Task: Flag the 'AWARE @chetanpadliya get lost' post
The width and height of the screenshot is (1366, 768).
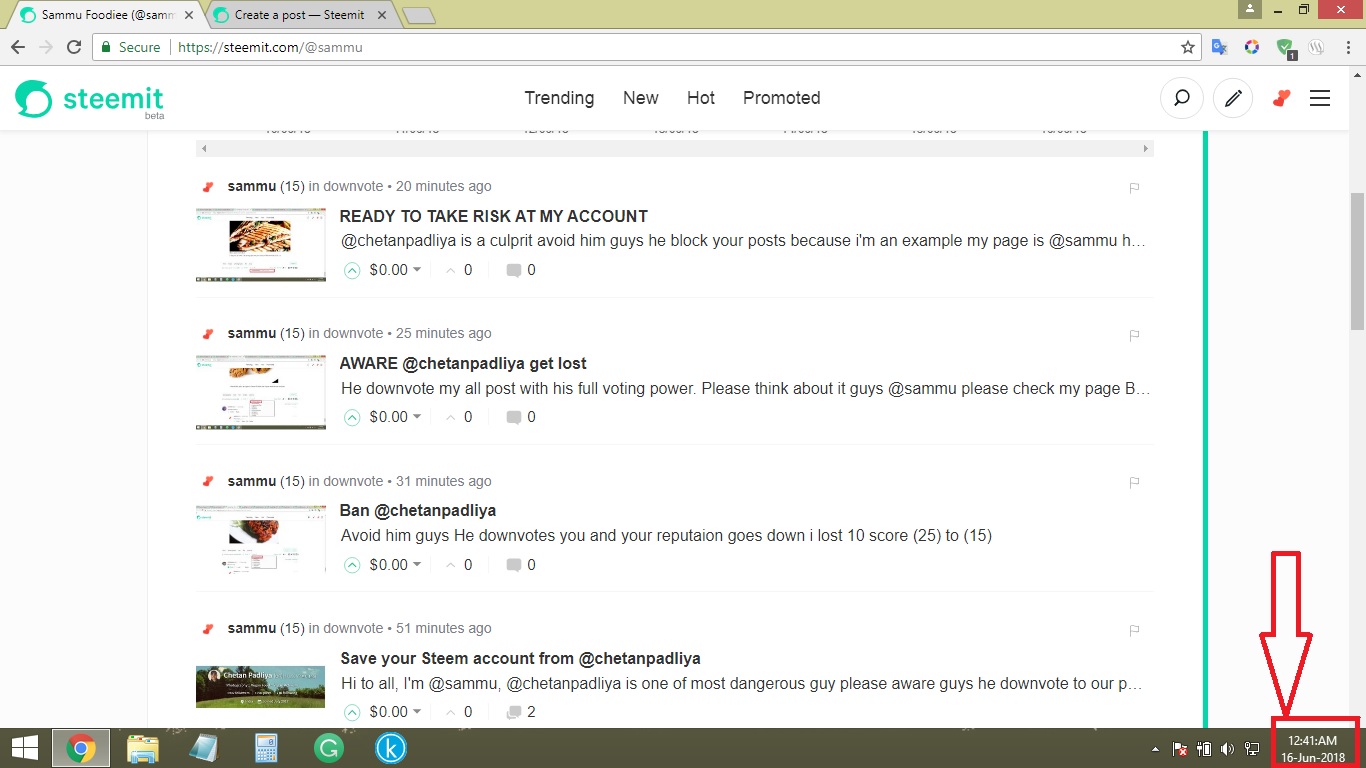Action: point(1134,335)
